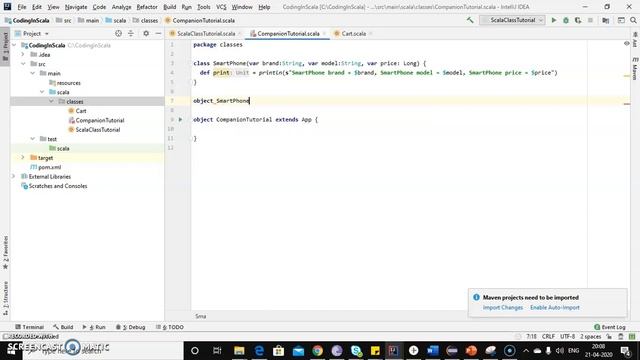
Task: Launch Microsoft Edge from taskbar
Action: (x=259, y=351)
